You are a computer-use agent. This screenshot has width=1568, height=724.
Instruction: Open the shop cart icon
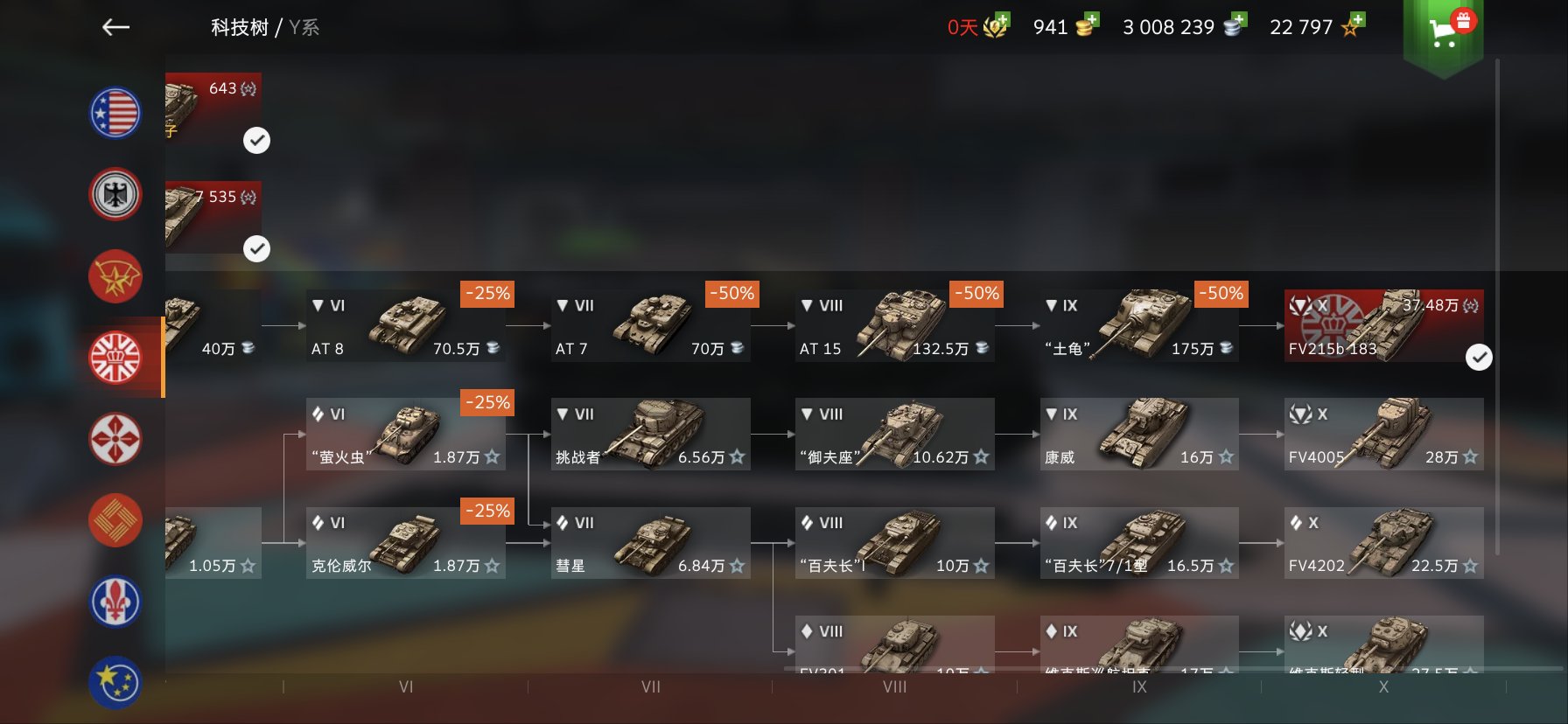(1444, 33)
